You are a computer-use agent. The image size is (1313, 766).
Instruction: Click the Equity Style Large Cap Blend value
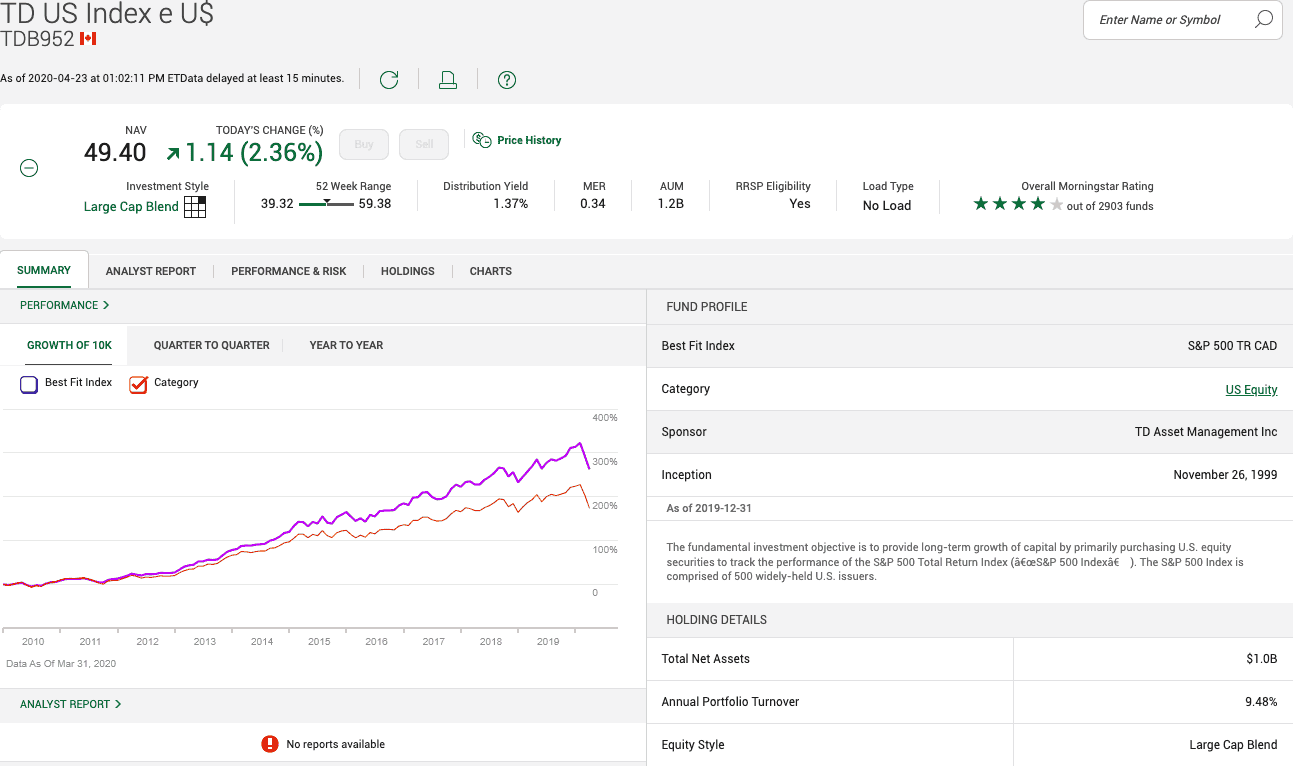tap(1233, 745)
